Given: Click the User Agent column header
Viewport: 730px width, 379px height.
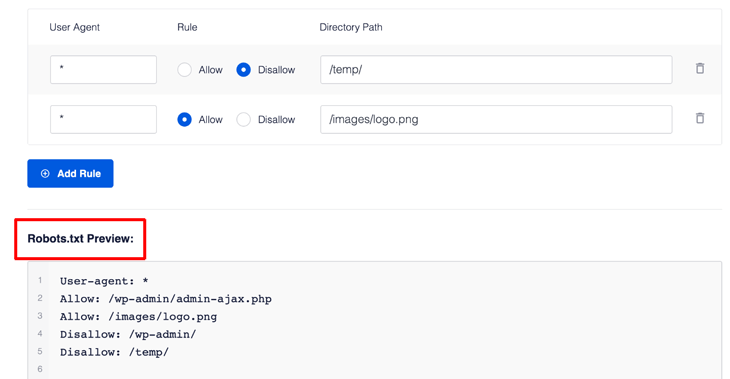Looking at the screenshot, I should pyautogui.click(x=74, y=27).
